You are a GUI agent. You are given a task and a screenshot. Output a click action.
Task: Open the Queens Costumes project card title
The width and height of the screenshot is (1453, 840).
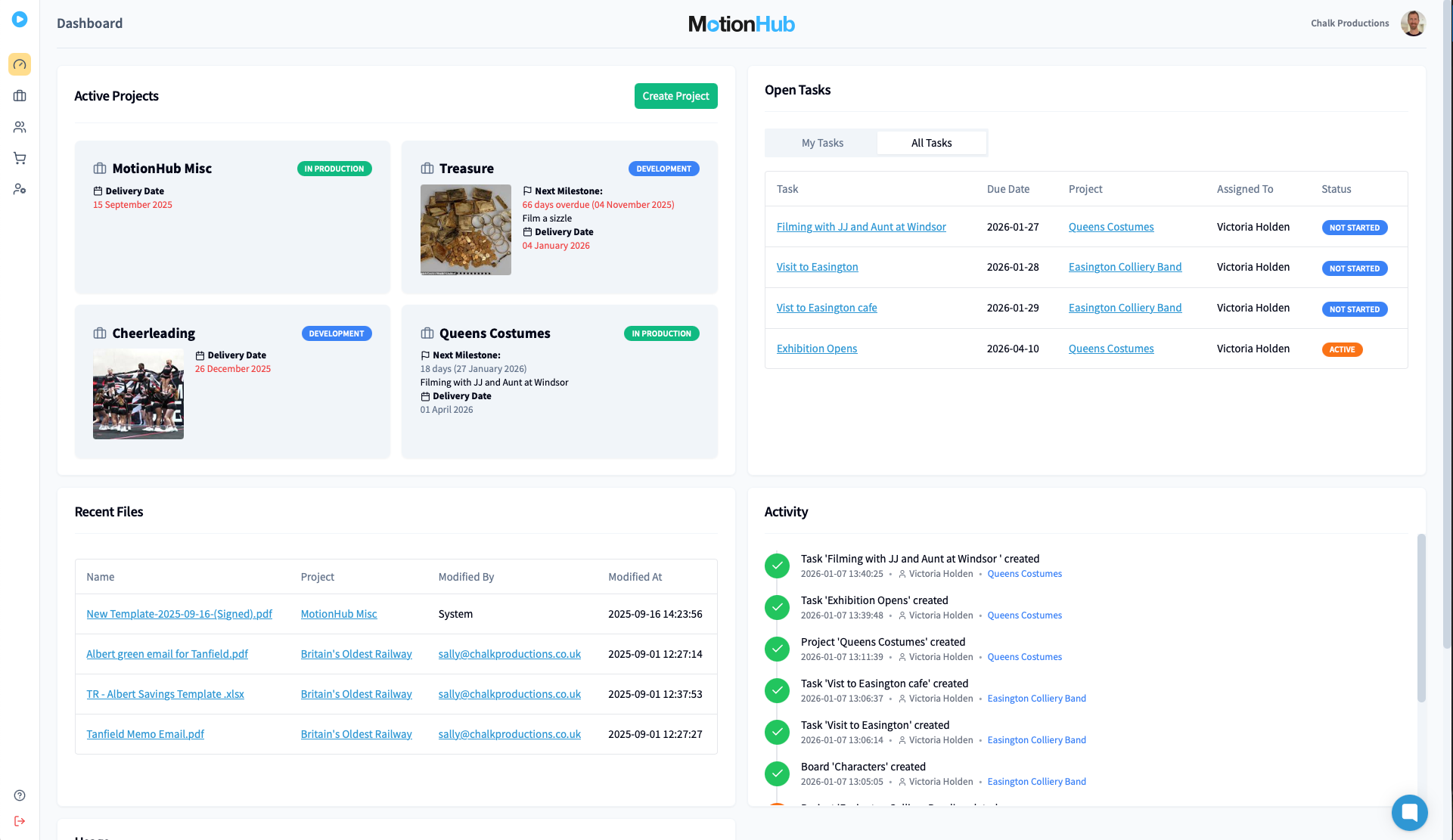point(494,333)
